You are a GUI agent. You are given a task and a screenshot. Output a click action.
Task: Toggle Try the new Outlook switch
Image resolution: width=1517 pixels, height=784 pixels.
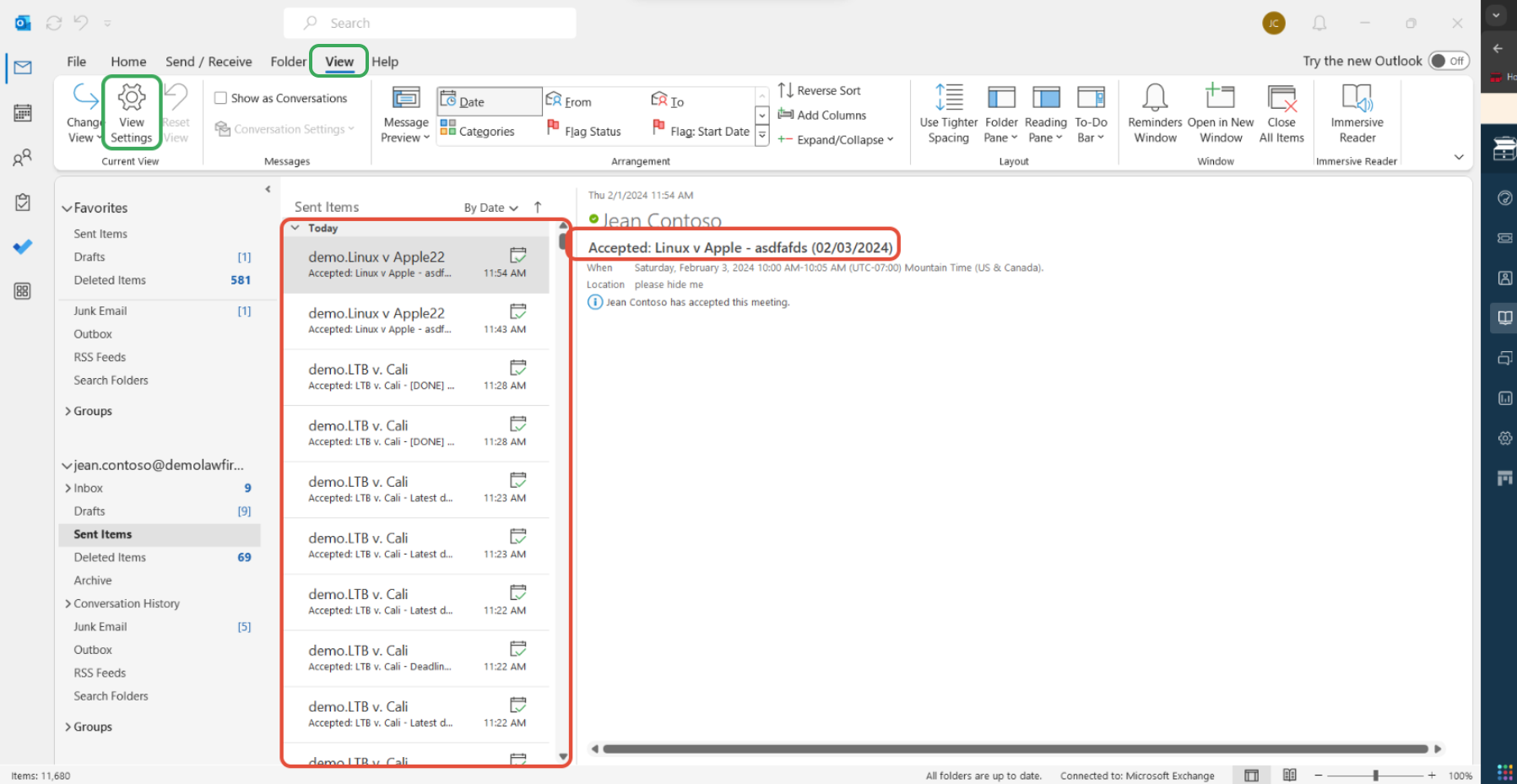coord(1449,61)
